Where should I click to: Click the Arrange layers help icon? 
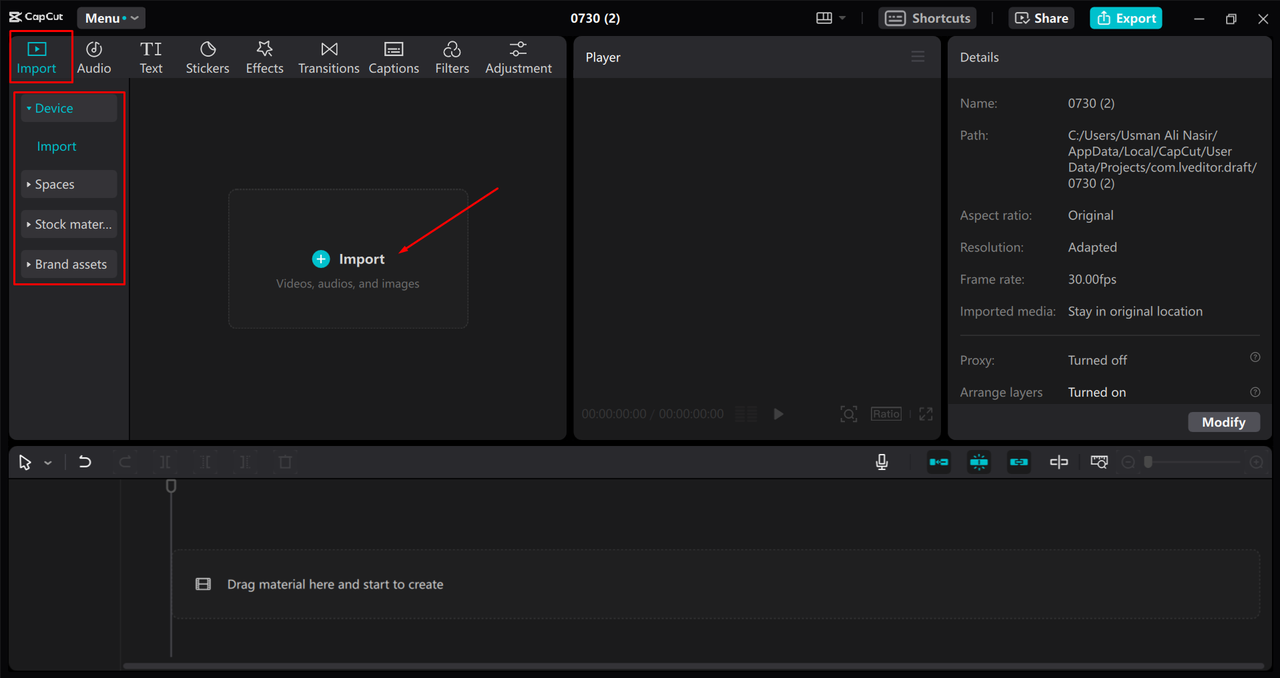1255,392
